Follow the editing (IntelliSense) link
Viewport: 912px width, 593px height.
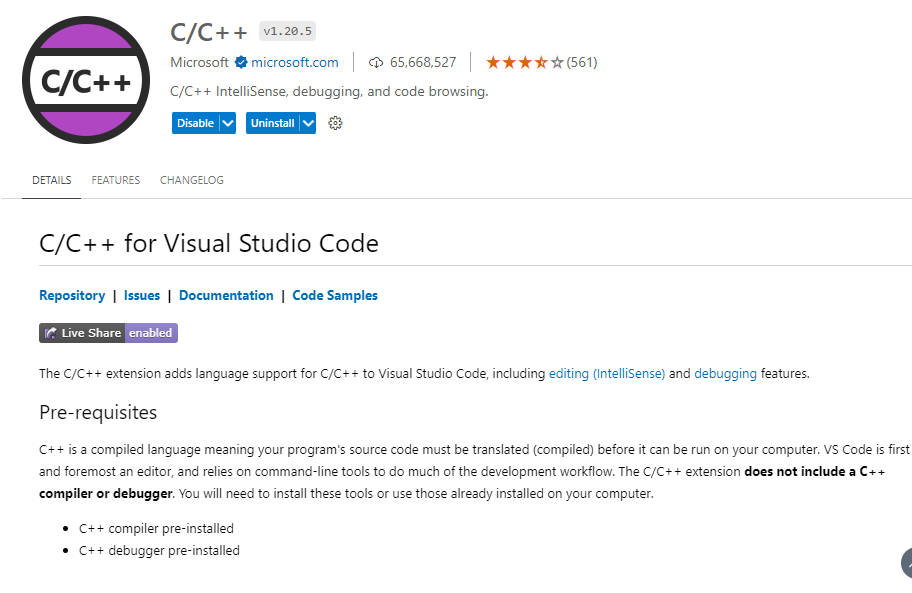coord(607,374)
